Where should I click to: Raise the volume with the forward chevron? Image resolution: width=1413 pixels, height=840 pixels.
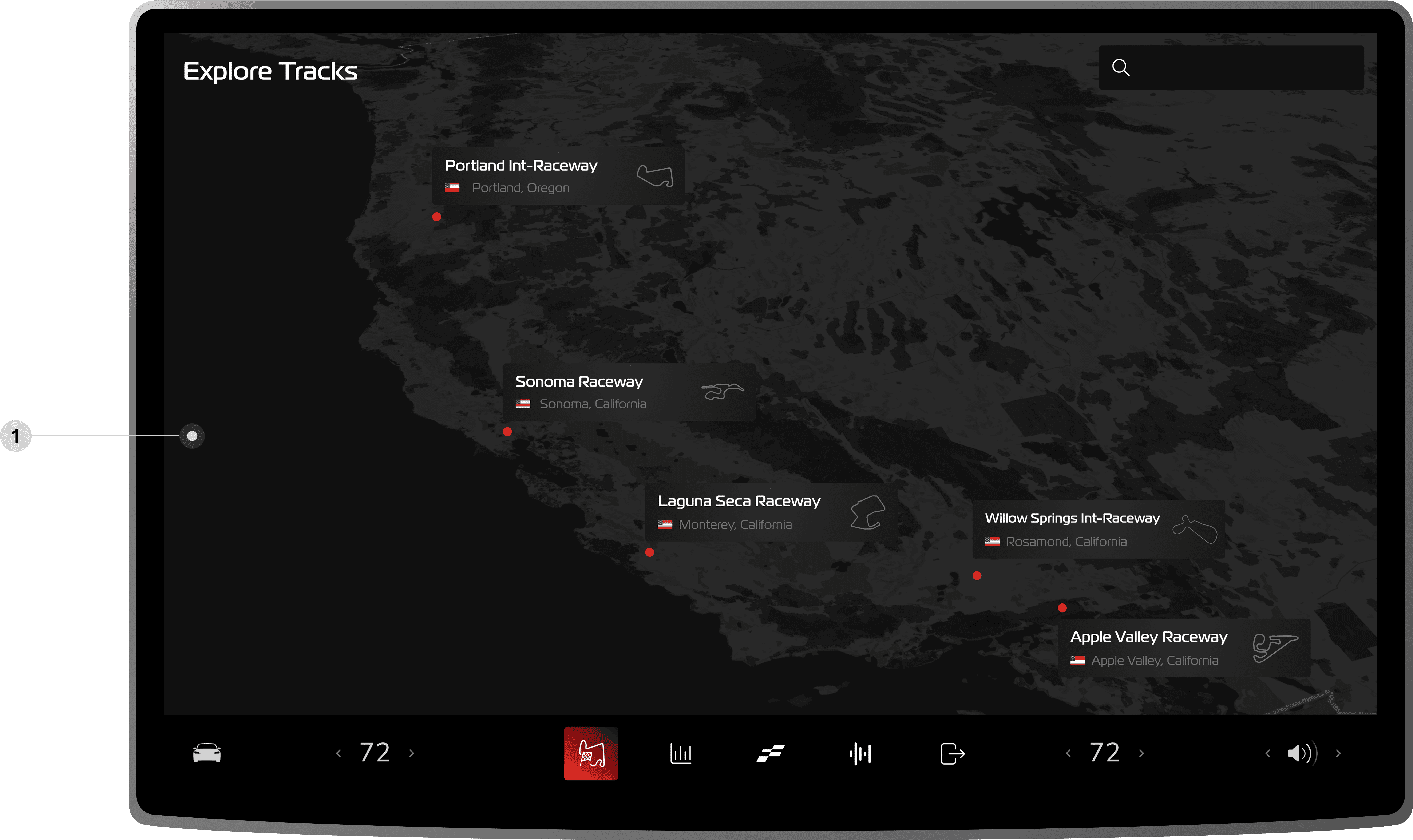1338,753
